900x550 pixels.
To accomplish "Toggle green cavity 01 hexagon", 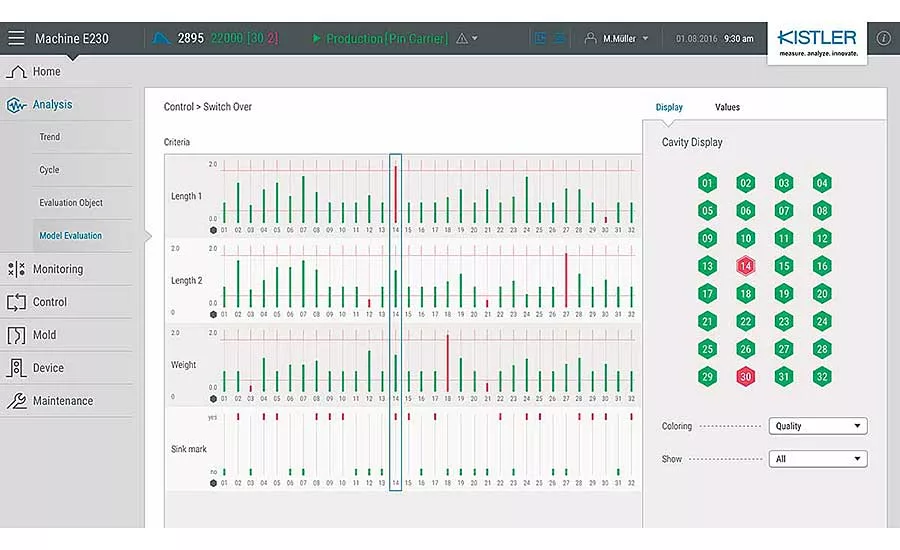I will tap(707, 183).
